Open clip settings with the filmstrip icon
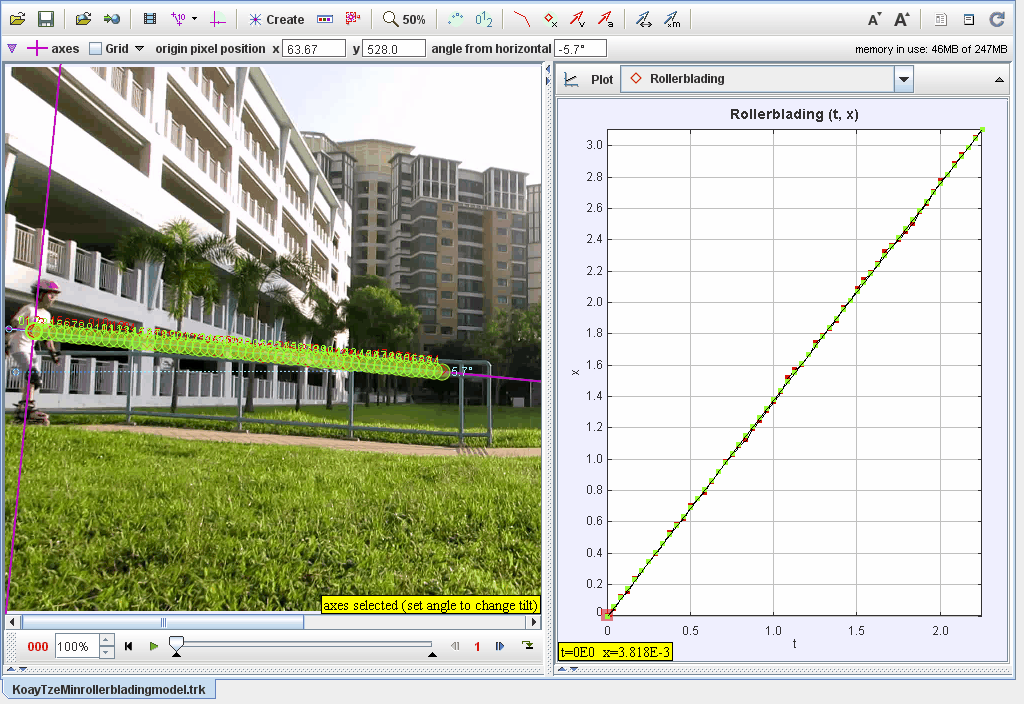 [150, 19]
